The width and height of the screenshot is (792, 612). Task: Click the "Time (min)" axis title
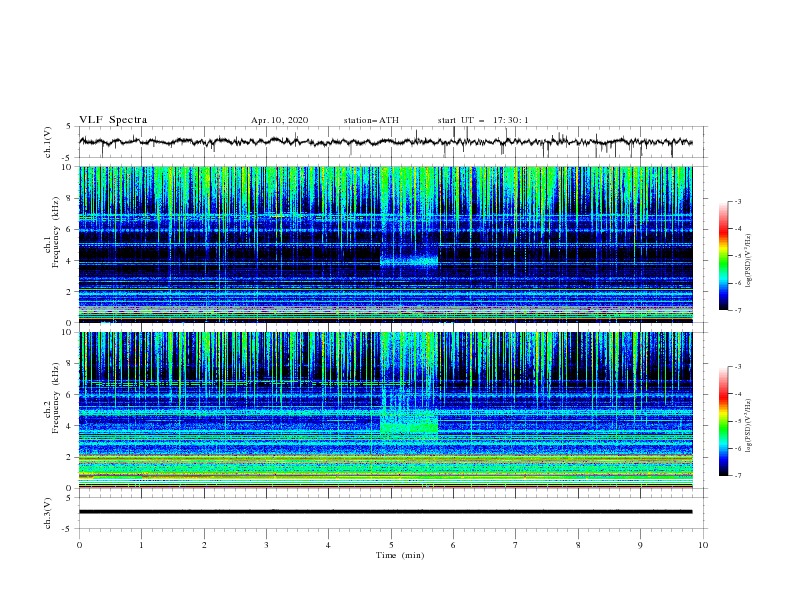click(x=400, y=555)
